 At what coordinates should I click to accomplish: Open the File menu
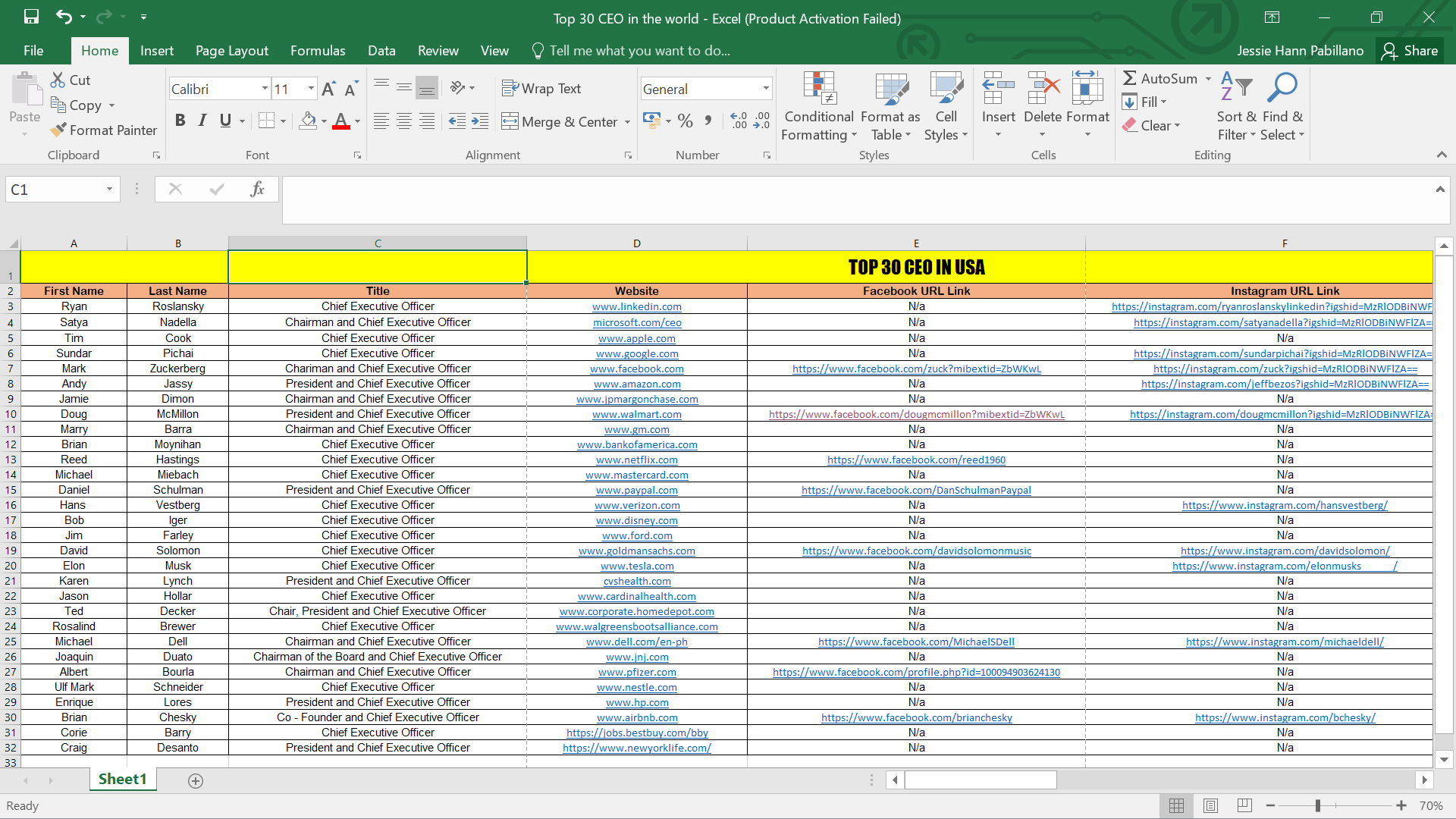[33, 51]
